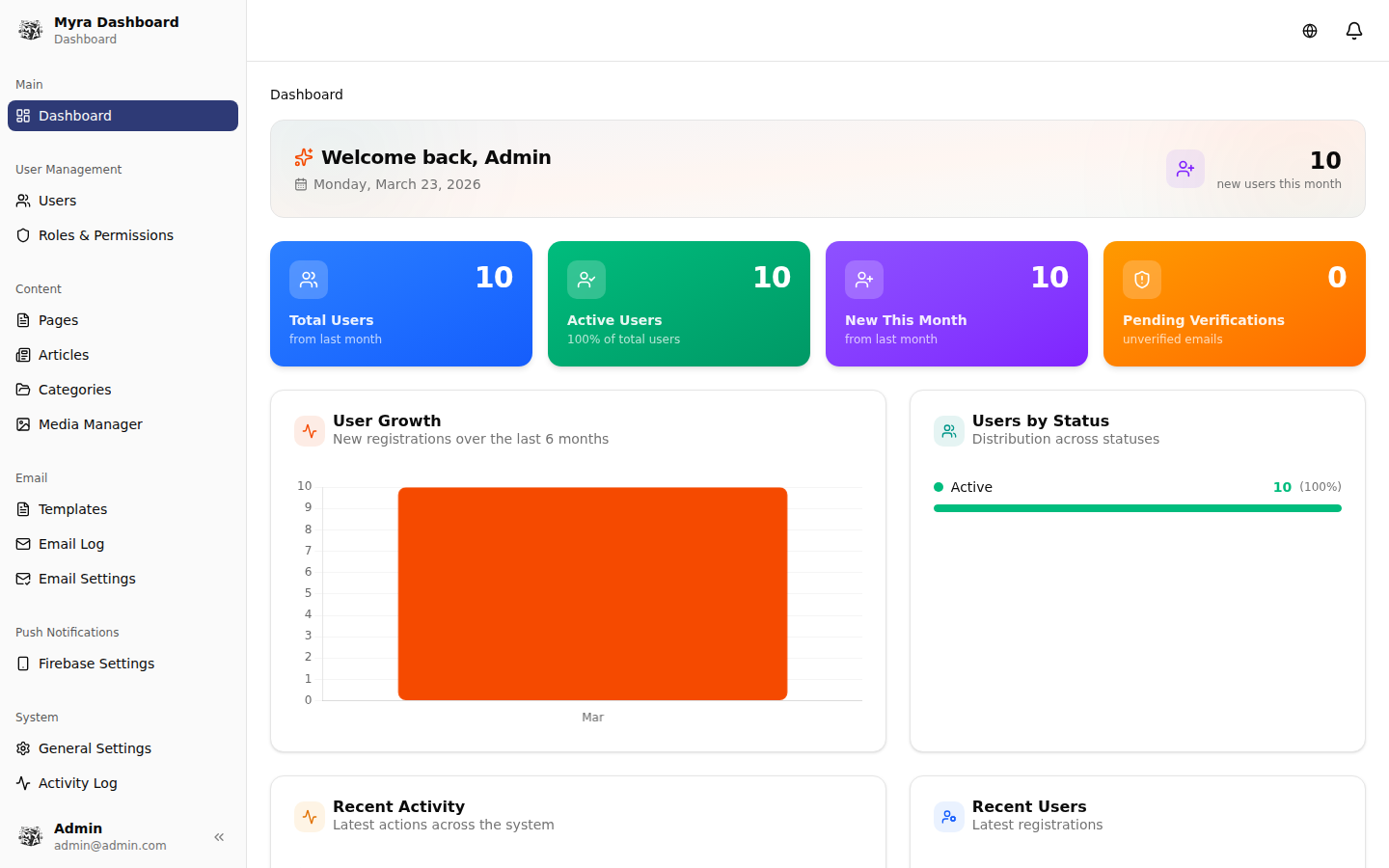1389x868 pixels.
Task: Click the 'unverified emails' caption
Action: click(x=1172, y=339)
